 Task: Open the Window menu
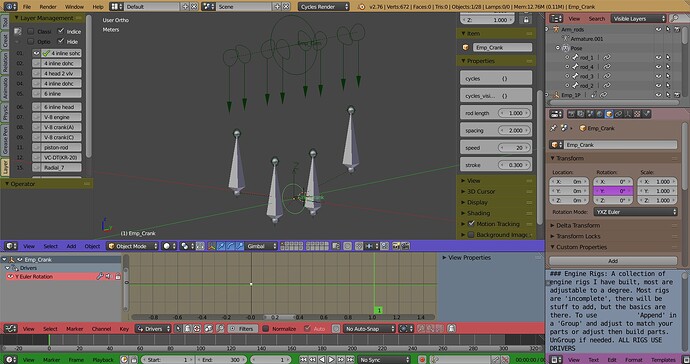tap(74, 7)
